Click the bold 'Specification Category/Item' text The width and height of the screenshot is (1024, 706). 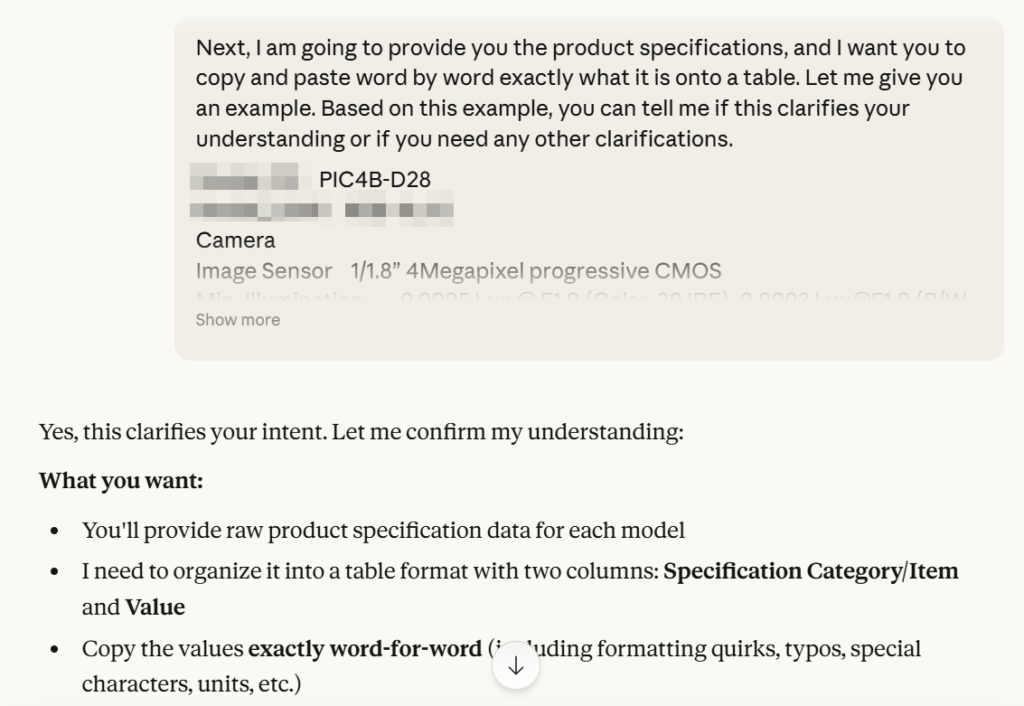pyautogui.click(x=811, y=571)
